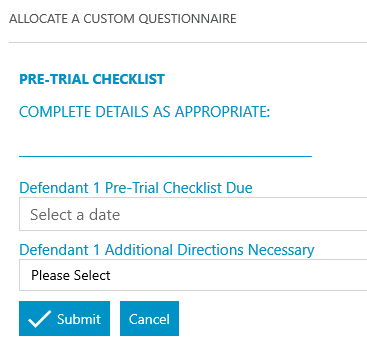Expand the Additional Directions Necessary dropdown

(x=193, y=275)
